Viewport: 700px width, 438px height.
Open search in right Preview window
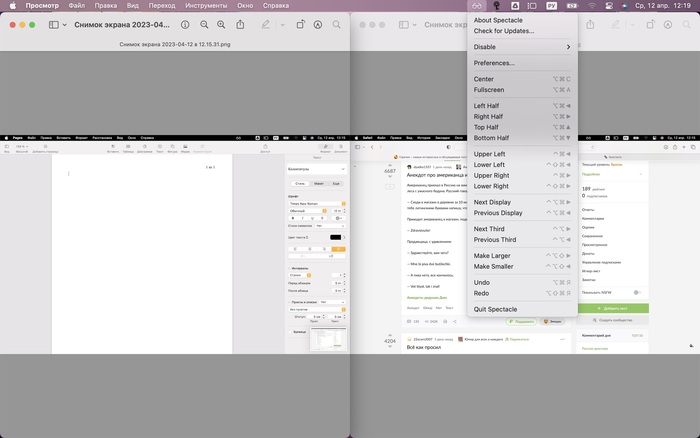point(687,25)
